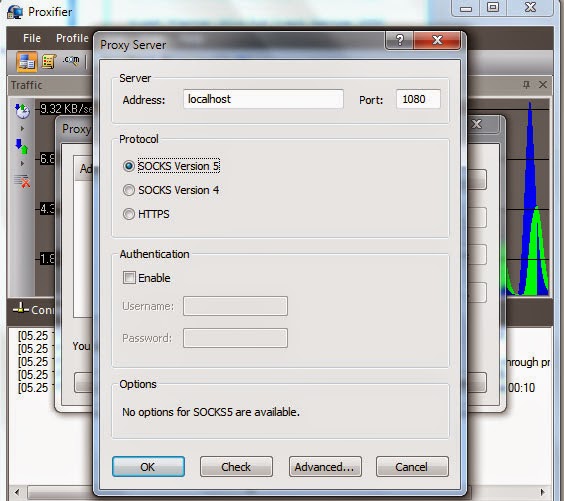This screenshot has width=564, height=501.
Task: Close the Proxy Server dialog
Action: click(x=437, y=40)
